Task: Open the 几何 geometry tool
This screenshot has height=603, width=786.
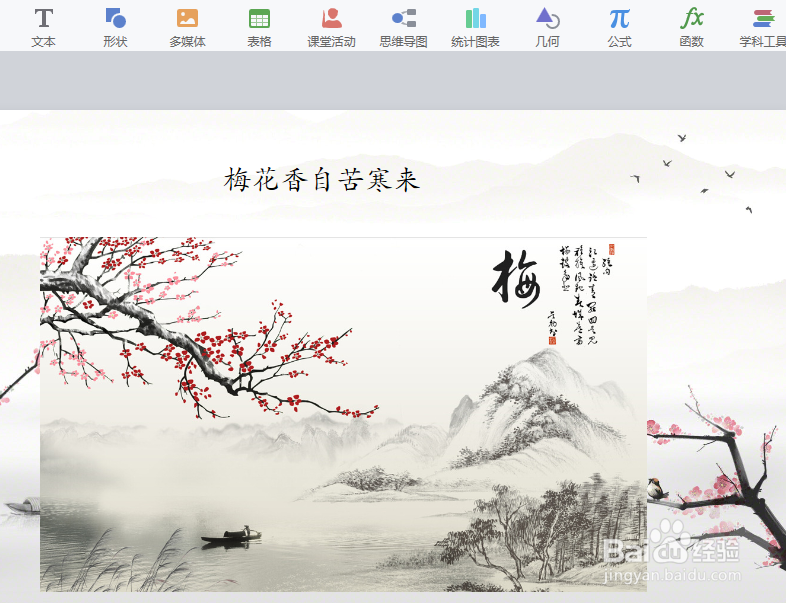Action: (547, 28)
